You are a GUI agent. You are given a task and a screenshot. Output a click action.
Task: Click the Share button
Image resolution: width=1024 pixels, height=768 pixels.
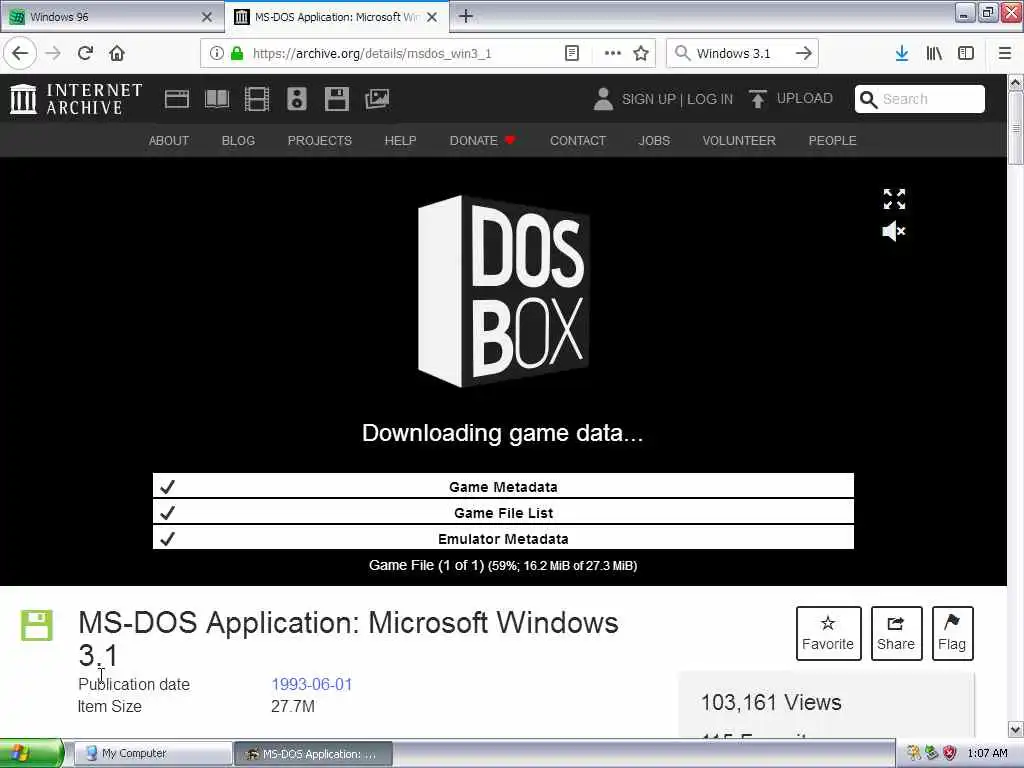click(x=896, y=633)
